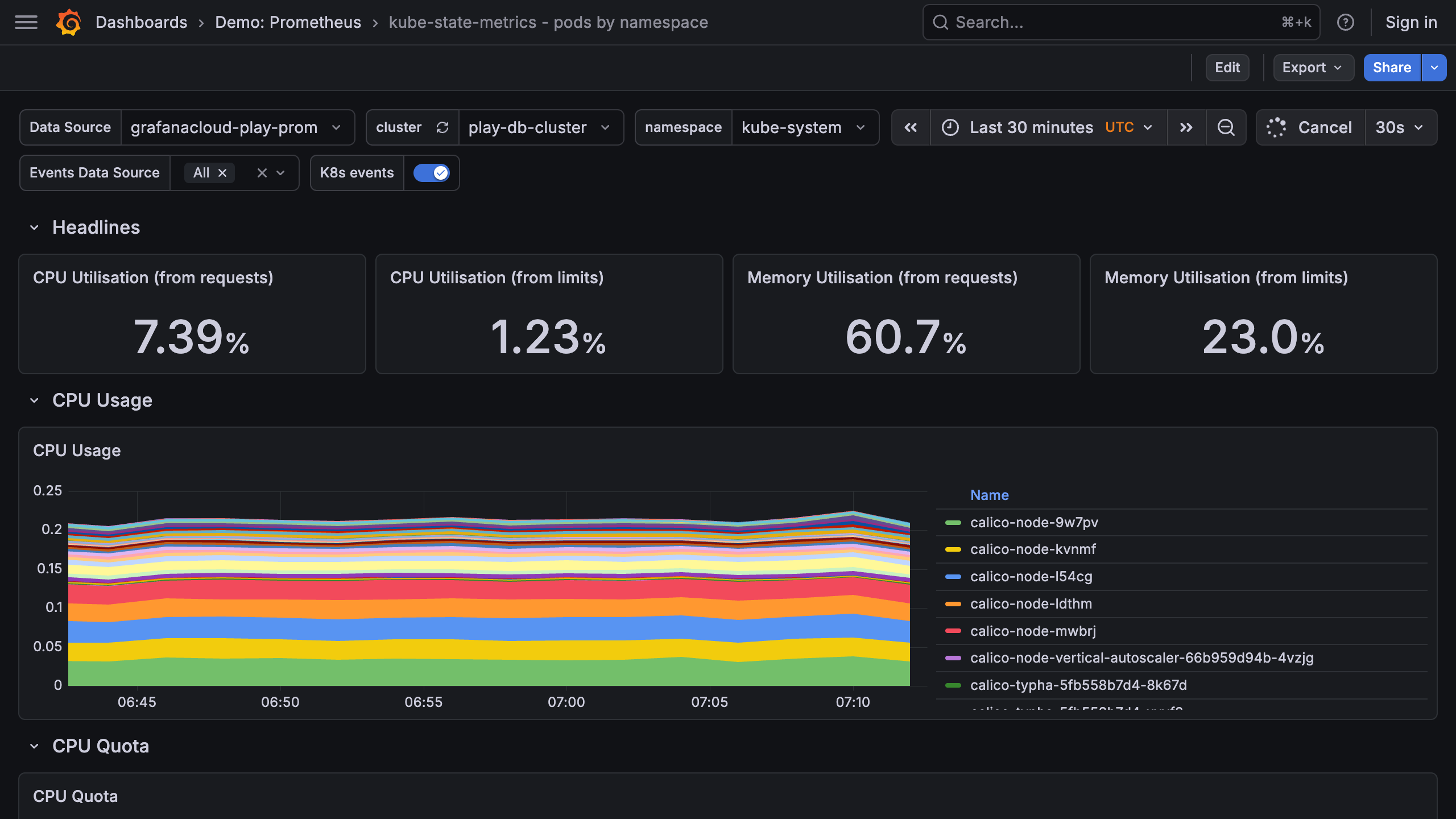1456x819 pixels.
Task: Refresh the cluster variable options
Action: click(442, 127)
